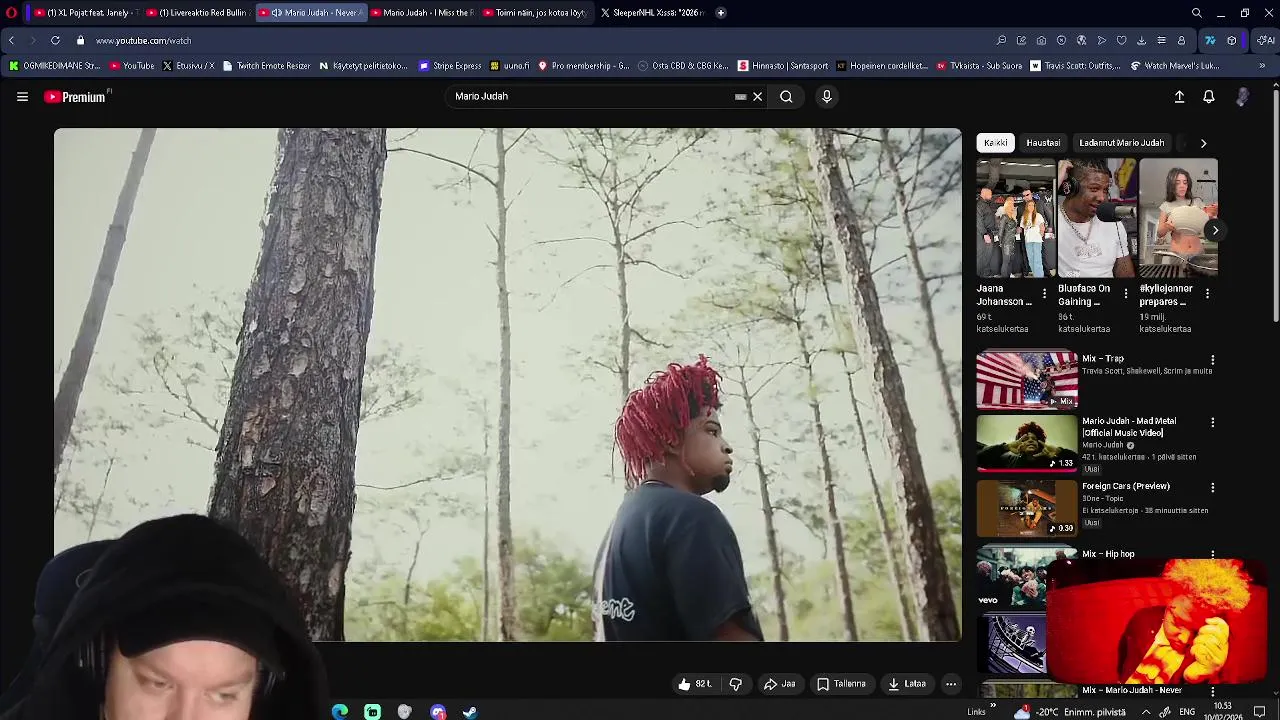The width and height of the screenshot is (1280, 720).
Task: Open options for Jaana Johansson Short
Action: pos(1045,294)
